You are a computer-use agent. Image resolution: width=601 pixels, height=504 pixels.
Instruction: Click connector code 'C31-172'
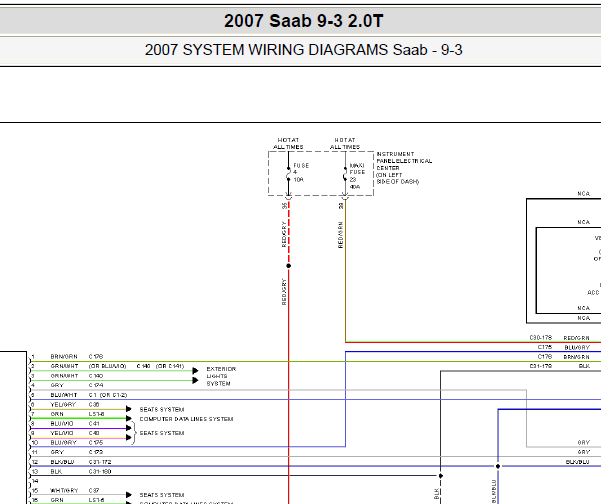pyautogui.click(x=100, y=462)
